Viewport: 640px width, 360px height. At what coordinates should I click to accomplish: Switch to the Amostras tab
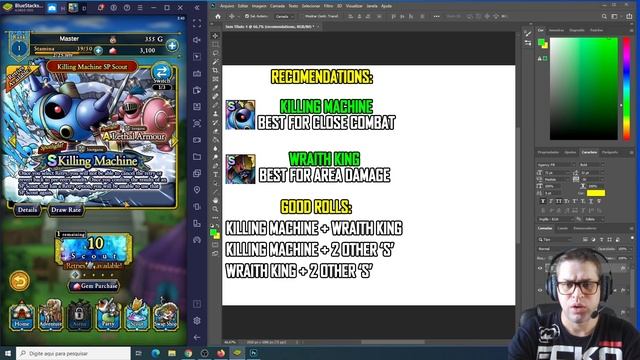(557, 30)
